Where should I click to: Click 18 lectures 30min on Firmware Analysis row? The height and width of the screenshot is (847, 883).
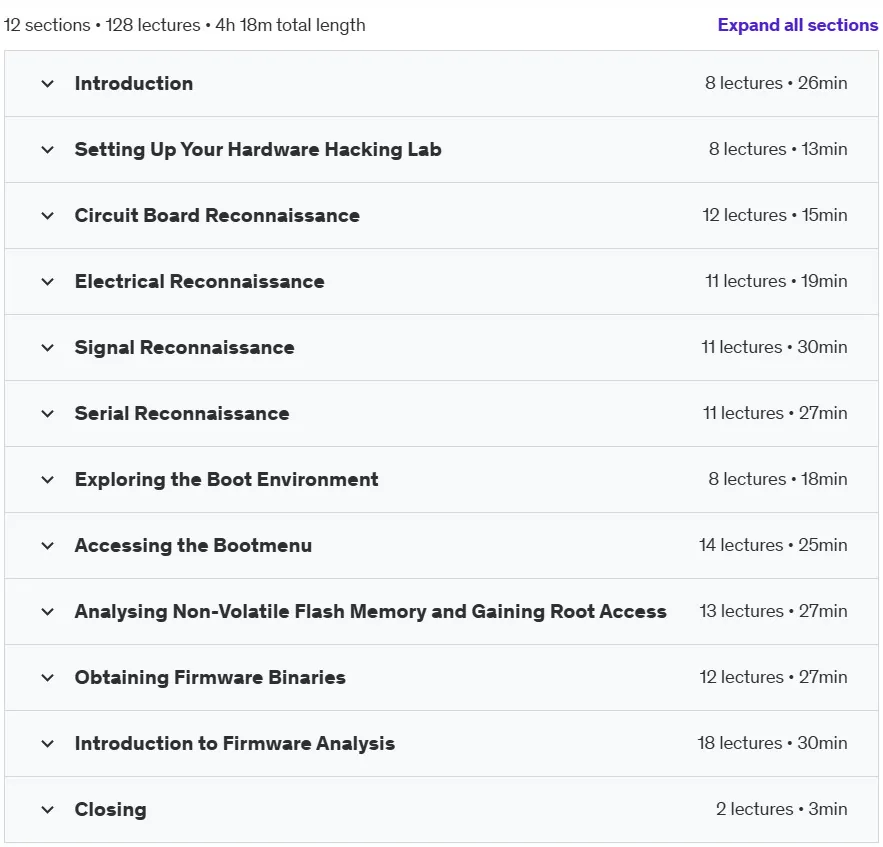772,743
